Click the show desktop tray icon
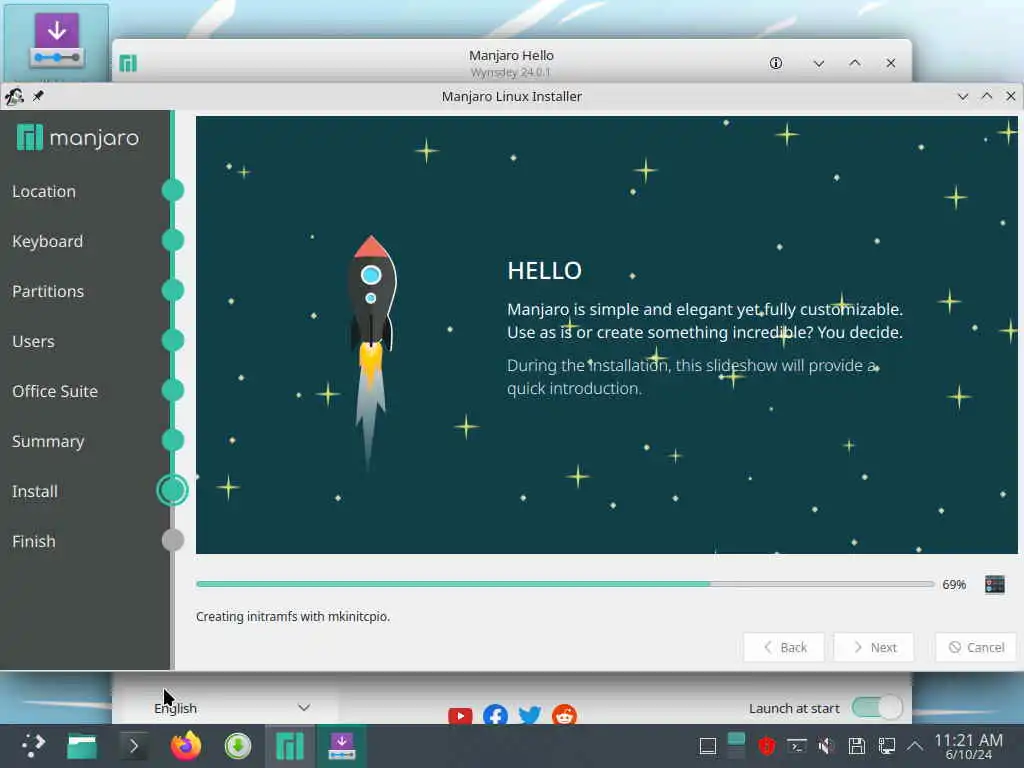This screenshot has height=768, width=1024. pyautogui.click(x=708, y=746)
